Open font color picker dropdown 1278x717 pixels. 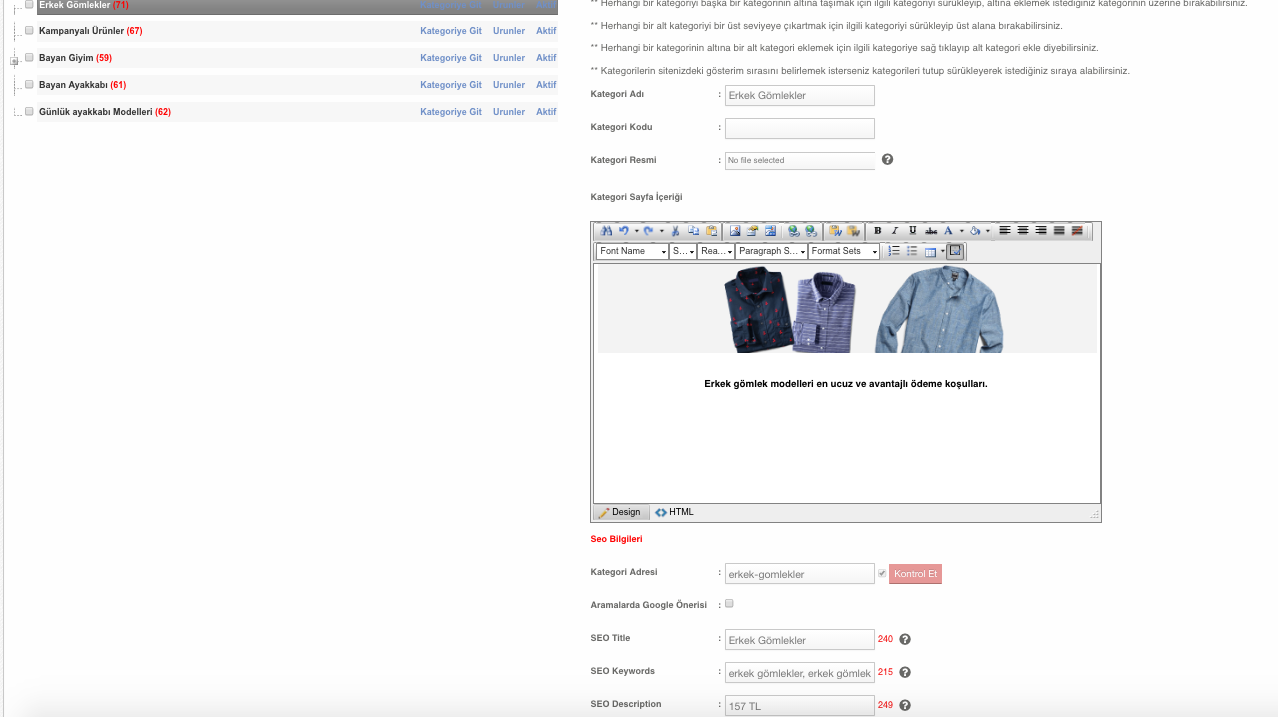(961, 231)
